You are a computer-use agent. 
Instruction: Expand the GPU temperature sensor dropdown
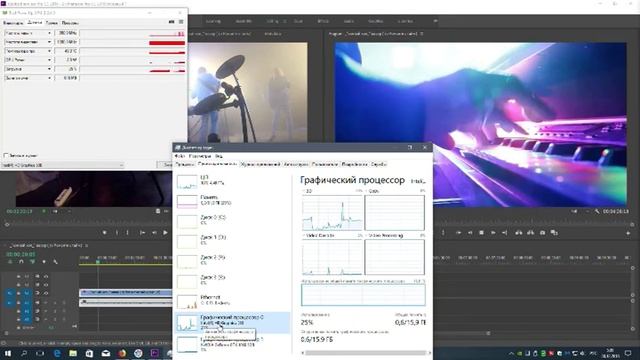point(49,51)
